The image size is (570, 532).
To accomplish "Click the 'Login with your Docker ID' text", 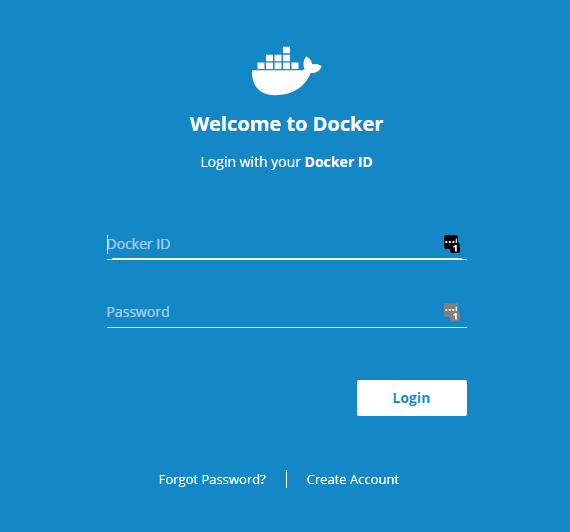I will pos(286,162).
